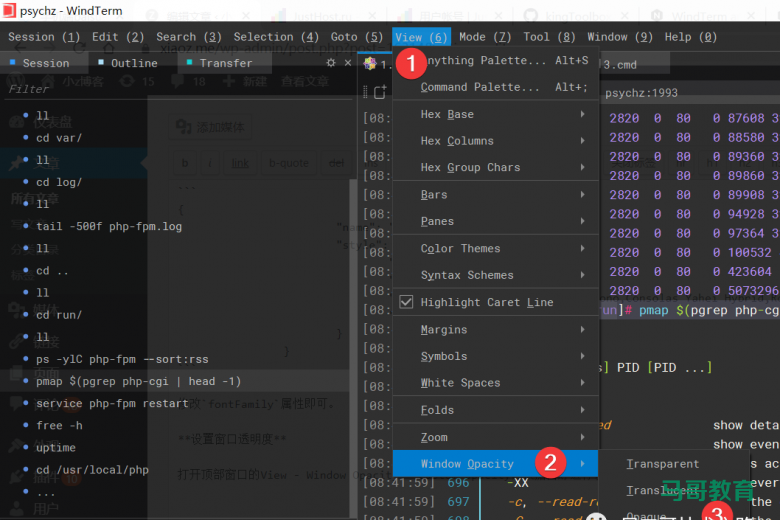This screenshot has width=780, height=520.
Task: Click the terminal tab's colorful icon
Action: [371, 64]
